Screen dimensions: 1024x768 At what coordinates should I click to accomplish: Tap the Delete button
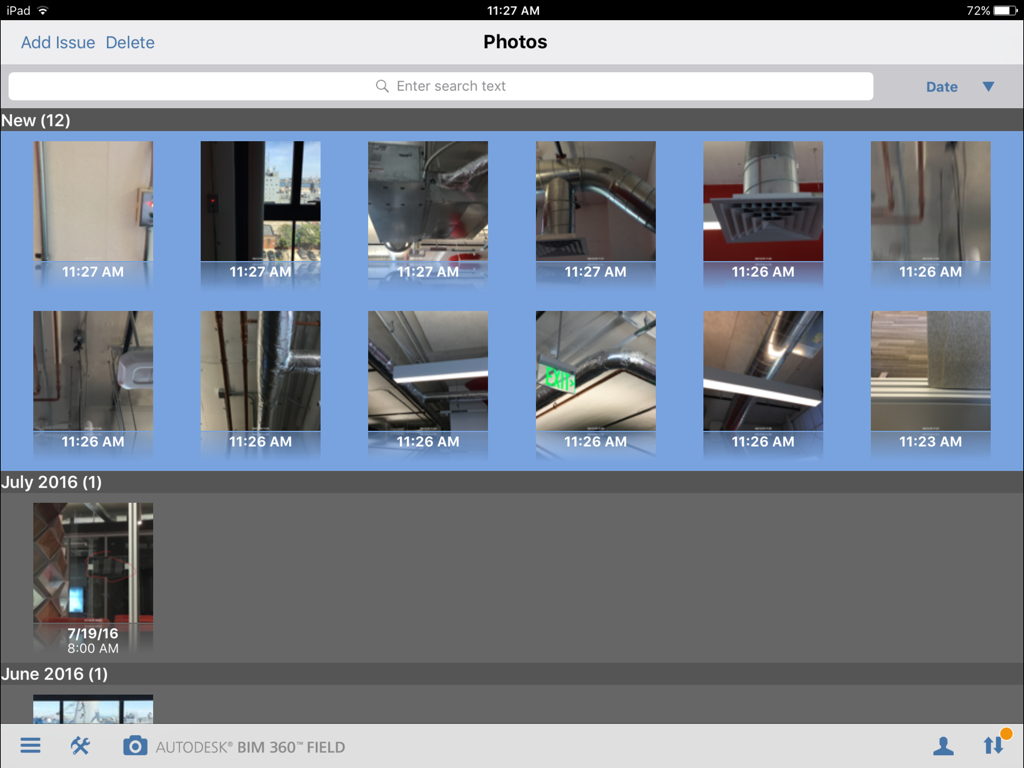130,43
